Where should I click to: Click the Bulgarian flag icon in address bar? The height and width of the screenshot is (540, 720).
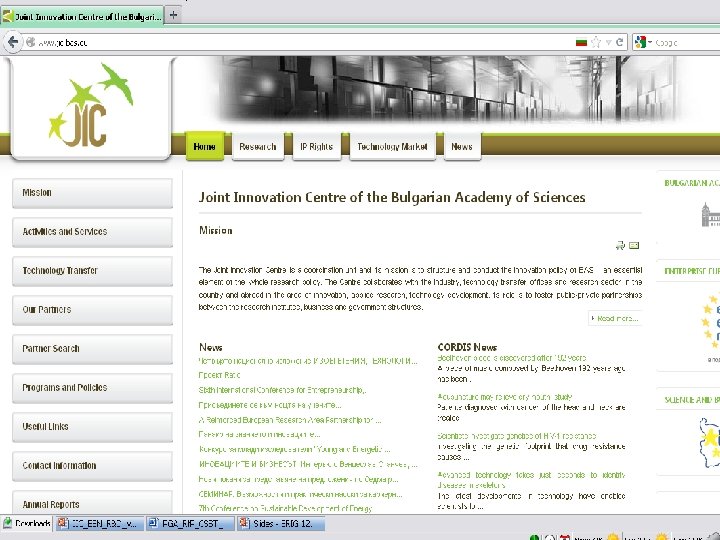[581, 42]
